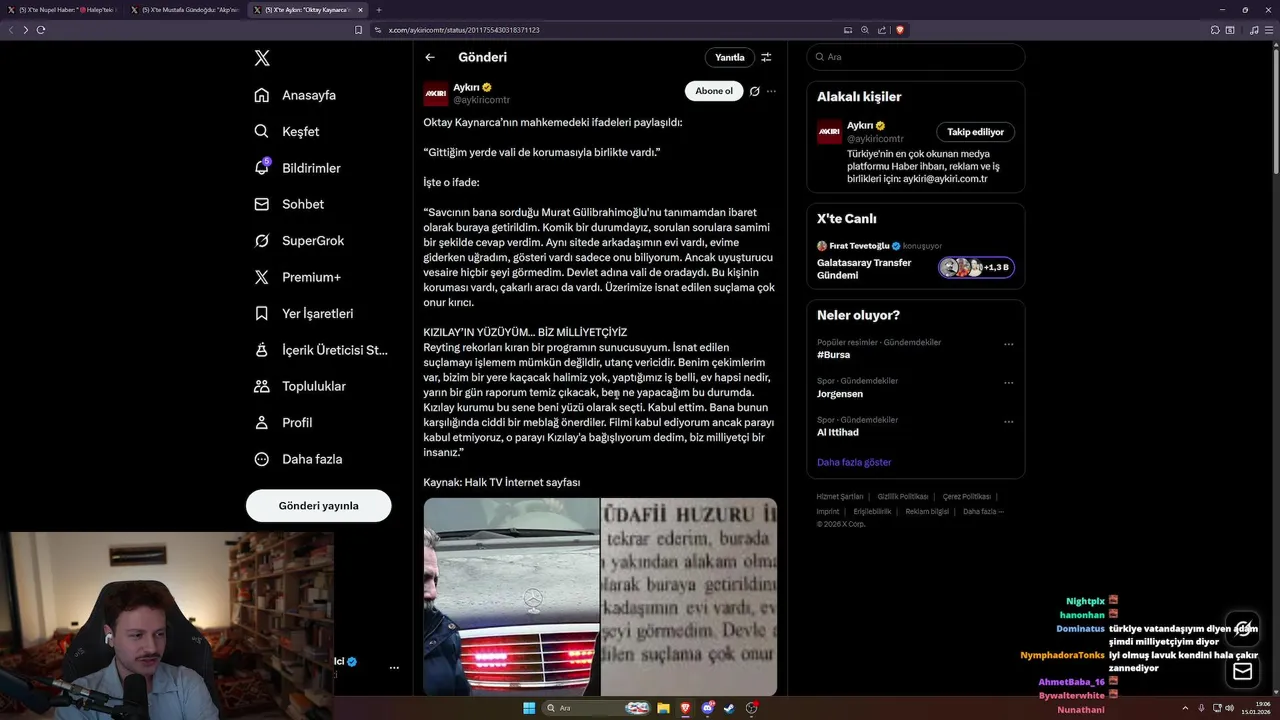This screenshot has width=1280, height=720.
Task: Click the Brave Shields lion icon
Action: point(899,30)
